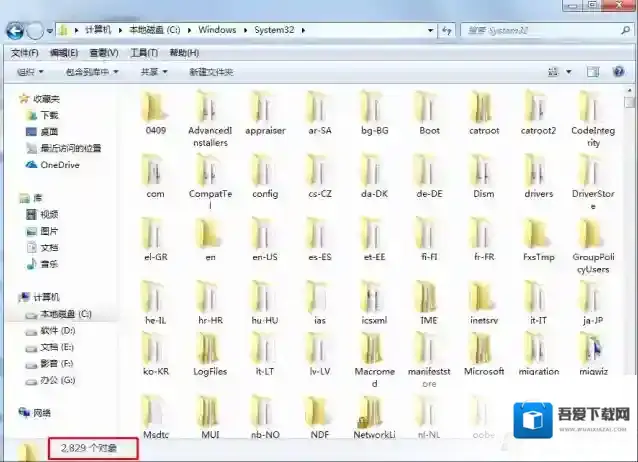Select 影音 (F:) drive
Image resolution: width=638 pixels, height=462 pixels.
click(x=57, y=363)
